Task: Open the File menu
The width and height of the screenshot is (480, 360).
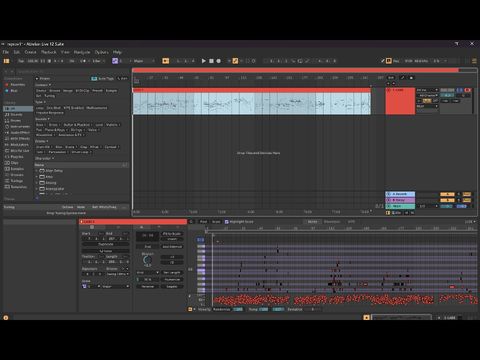Action: [6, 52]
